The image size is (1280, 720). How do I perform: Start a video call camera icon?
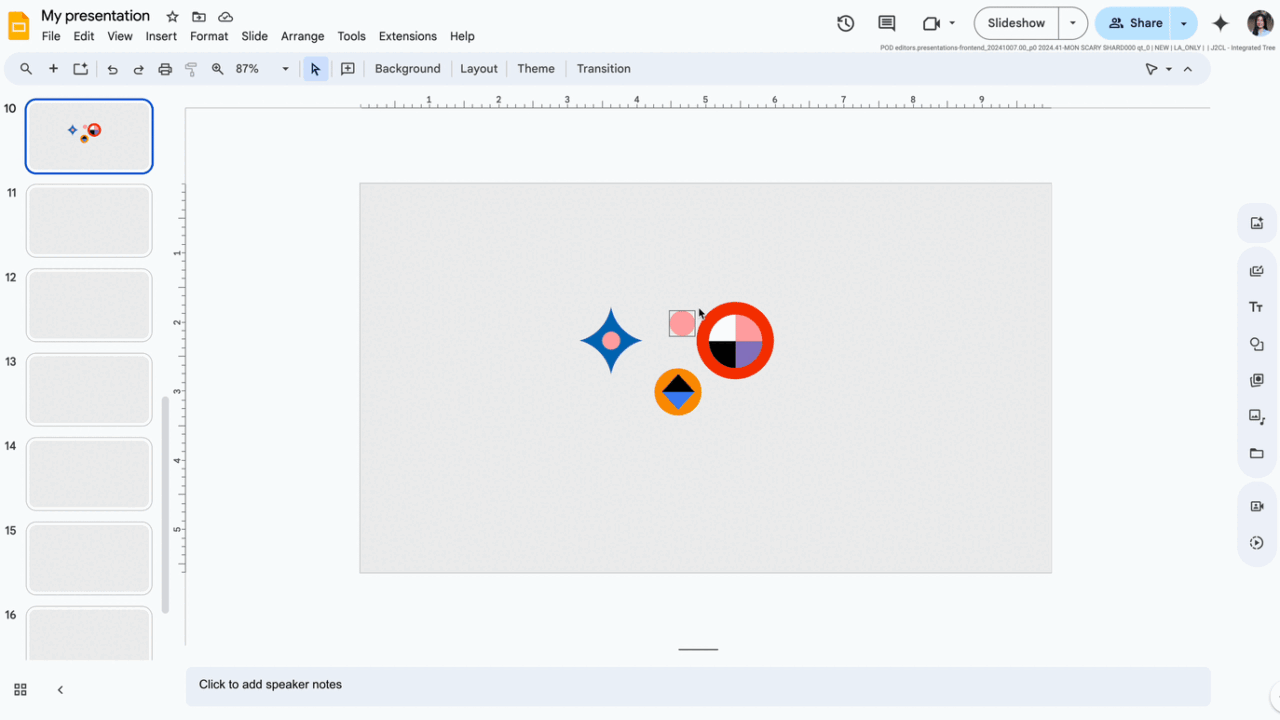(931, 23)
